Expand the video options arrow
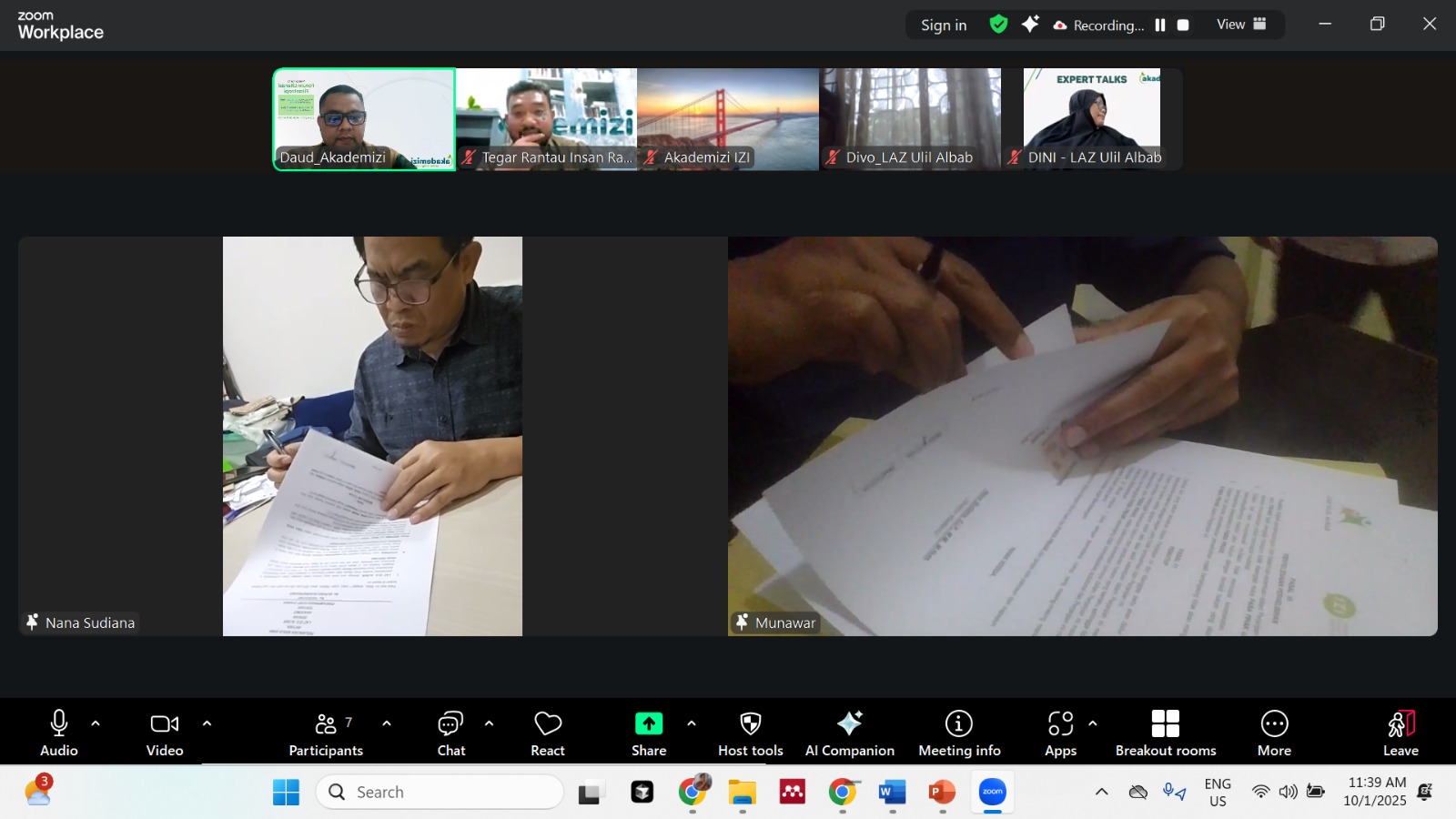 click(x=207, y=723)
